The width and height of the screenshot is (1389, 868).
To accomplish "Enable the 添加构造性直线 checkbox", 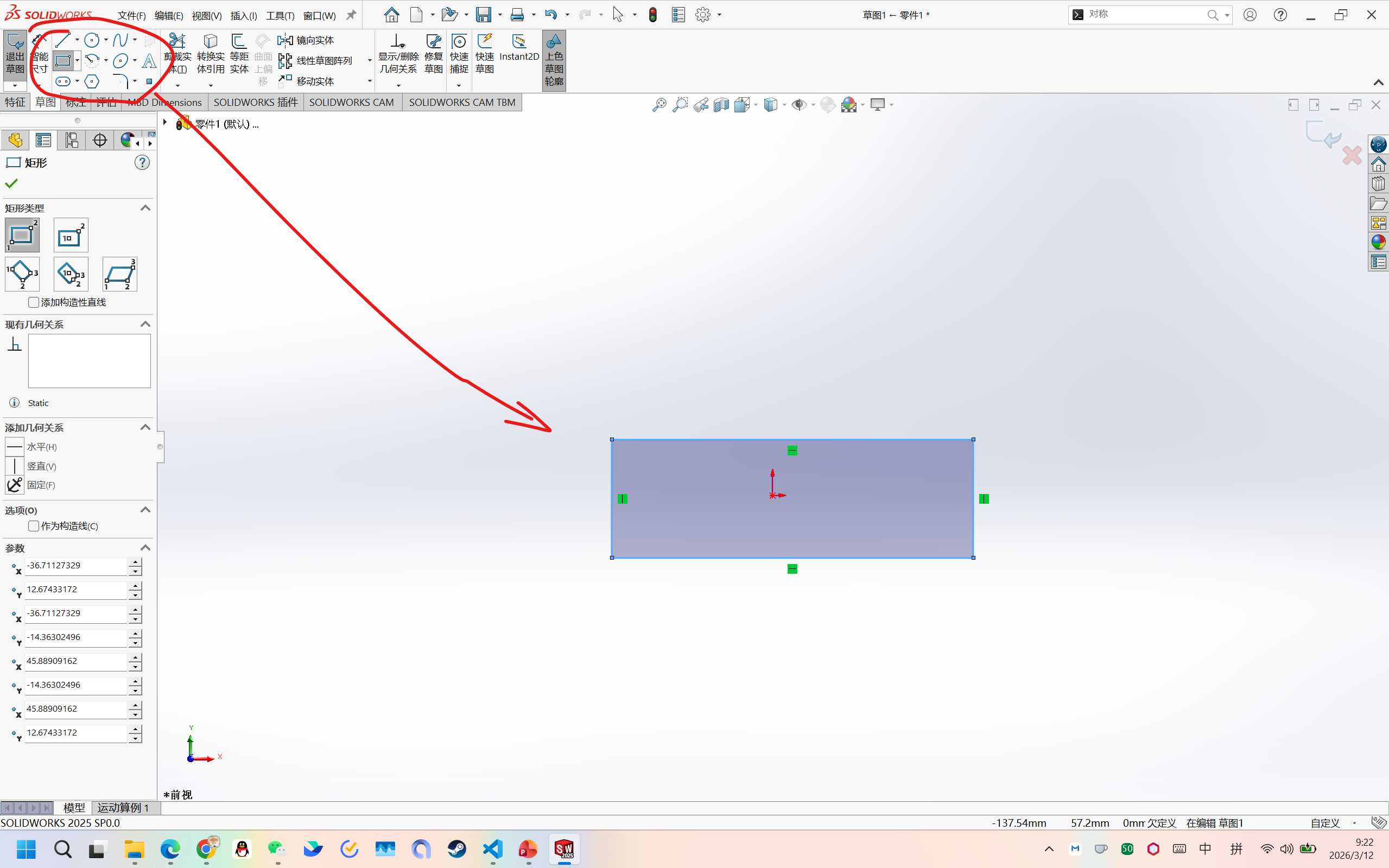I will pos(34,302).
